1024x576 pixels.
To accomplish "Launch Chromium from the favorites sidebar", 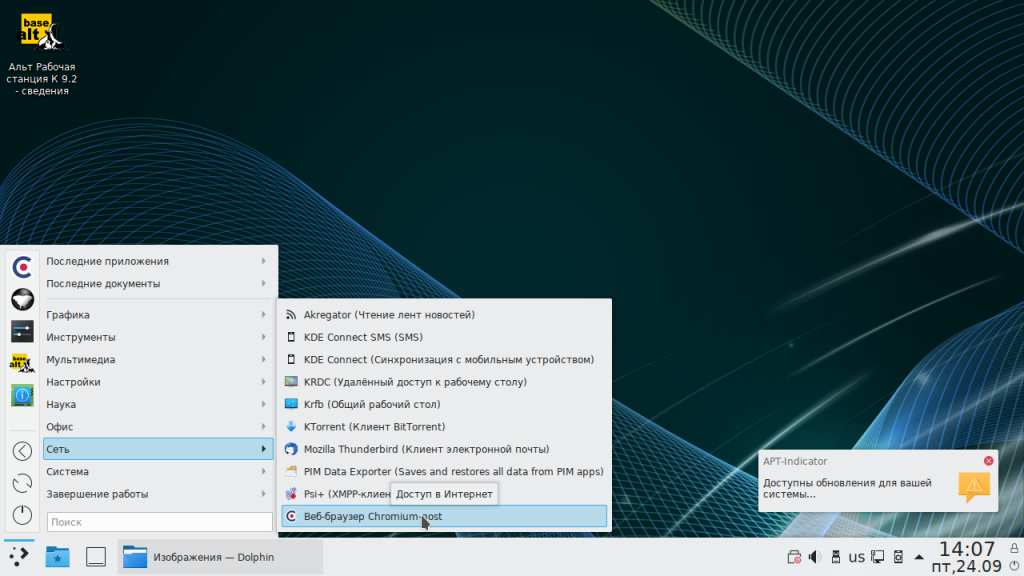I will 22,267.
